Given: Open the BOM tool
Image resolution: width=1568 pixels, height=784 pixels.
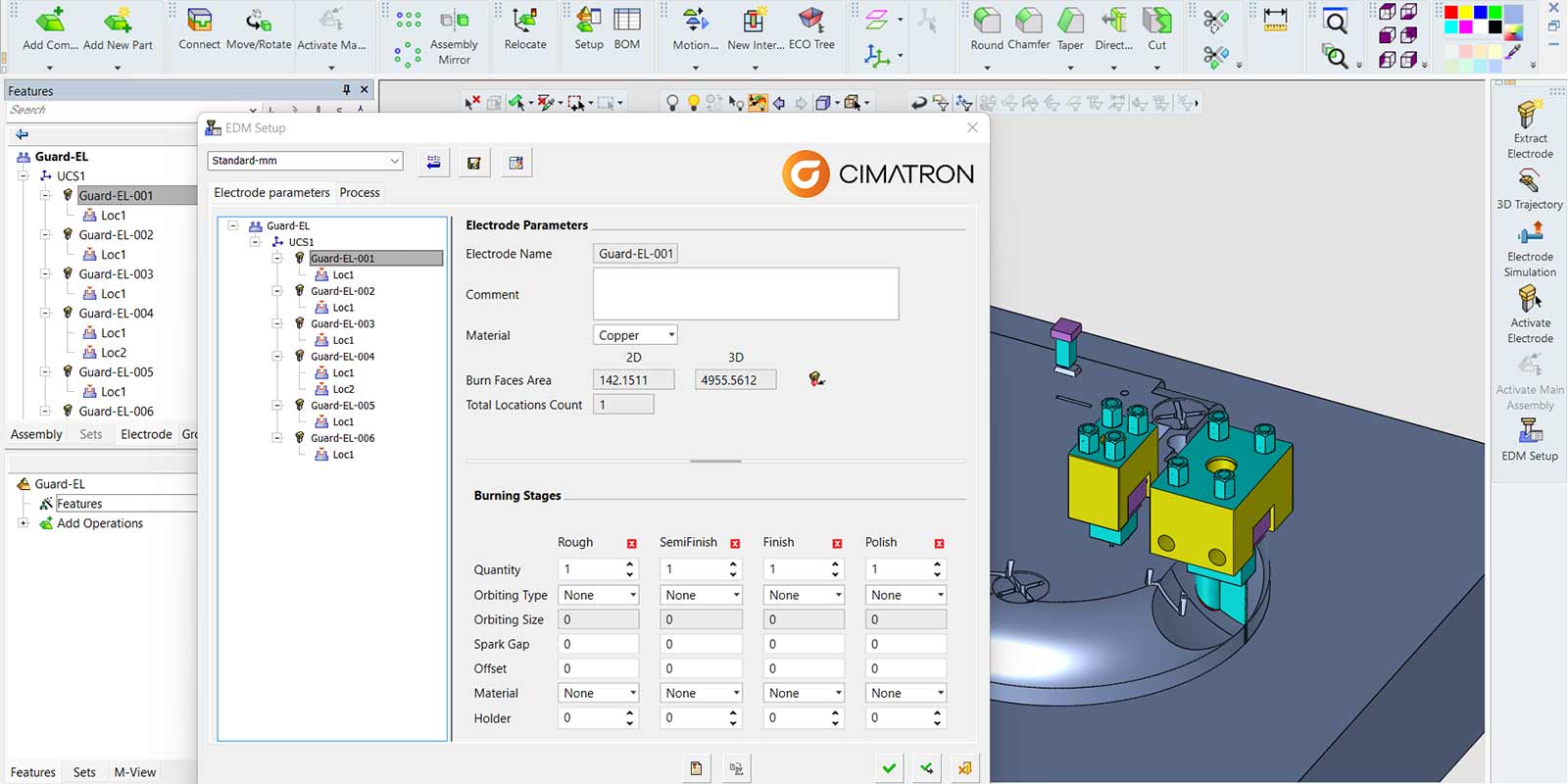Looking at the screenshot, I should point(627,22).
